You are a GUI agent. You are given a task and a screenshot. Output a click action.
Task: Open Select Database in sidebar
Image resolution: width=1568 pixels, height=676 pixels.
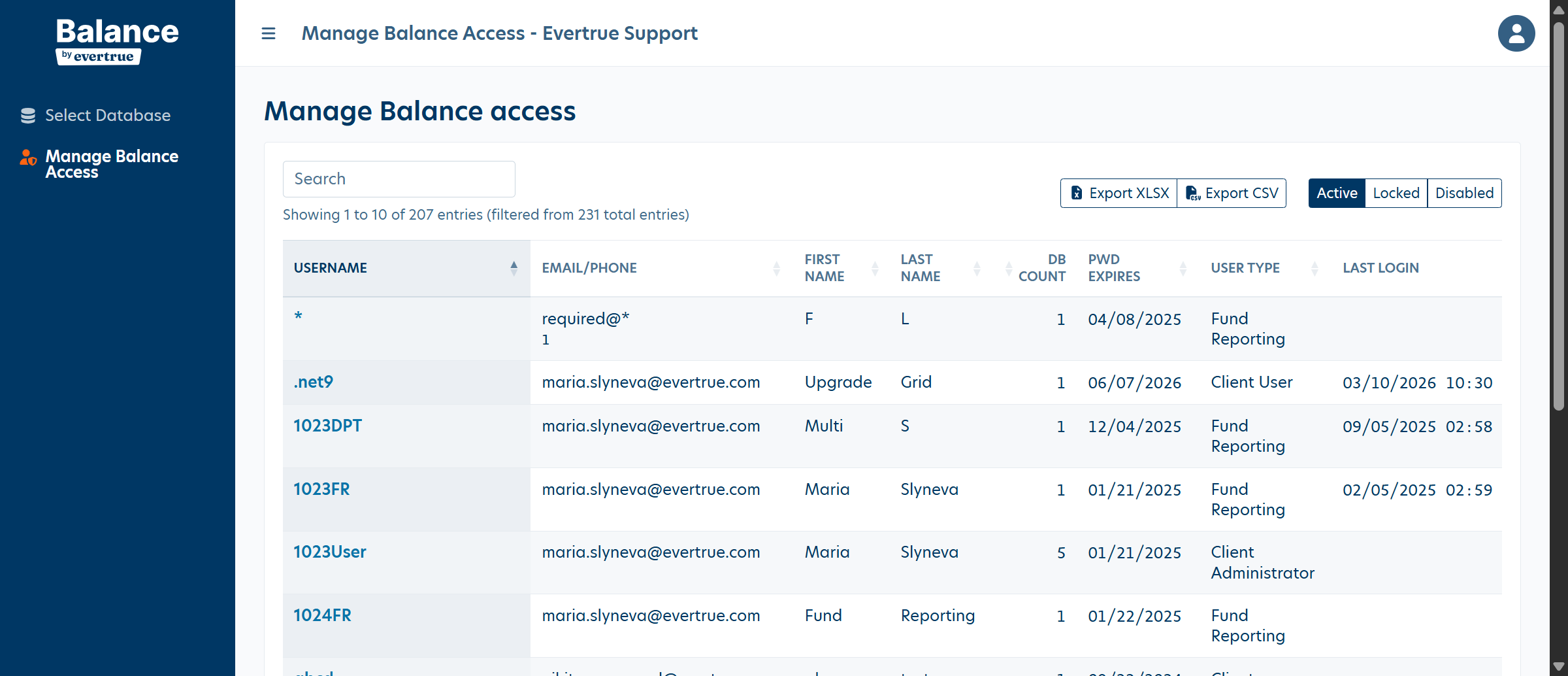[108, 116]
